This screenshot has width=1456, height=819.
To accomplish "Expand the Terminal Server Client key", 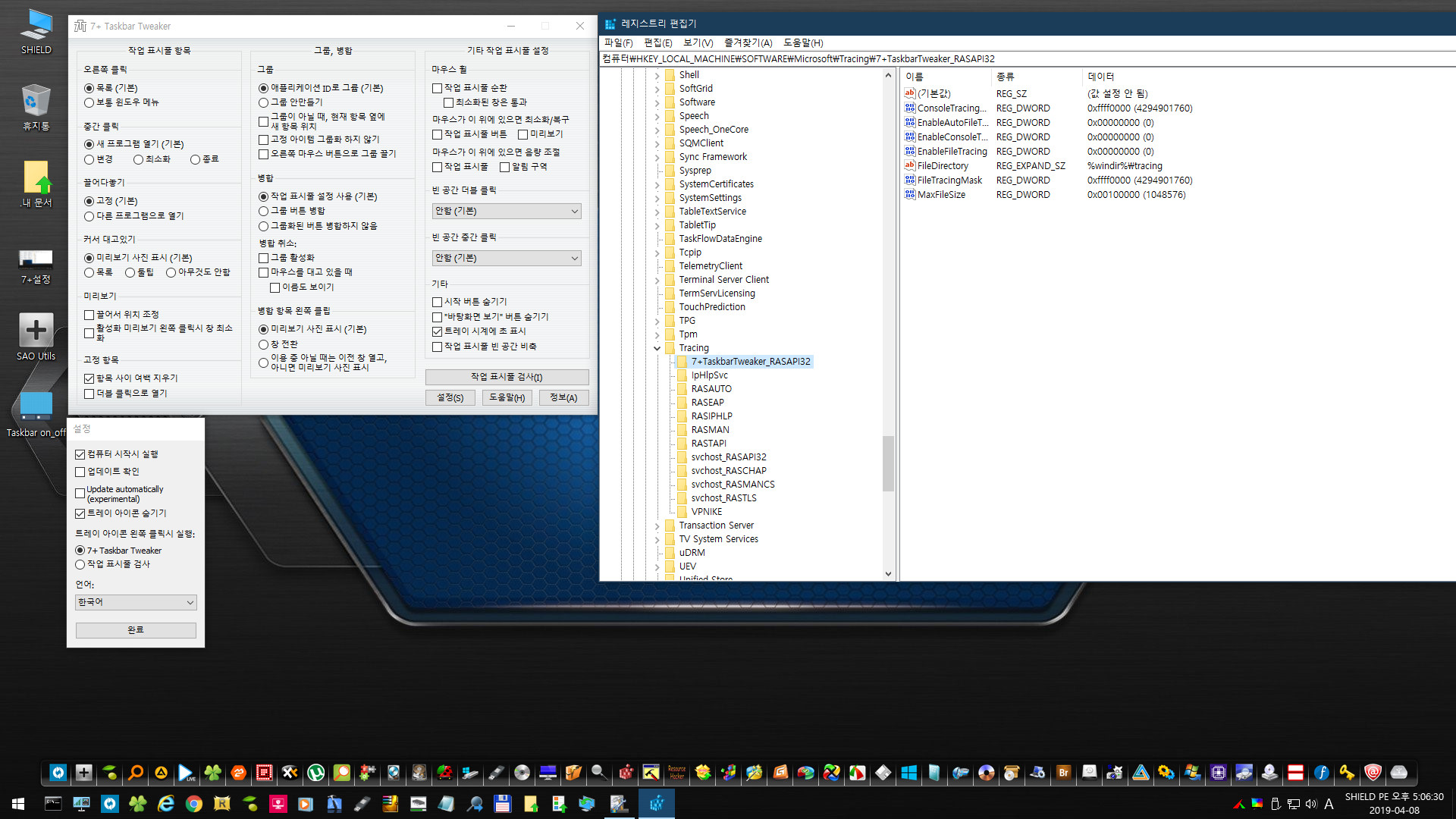I will click(657, 280).
